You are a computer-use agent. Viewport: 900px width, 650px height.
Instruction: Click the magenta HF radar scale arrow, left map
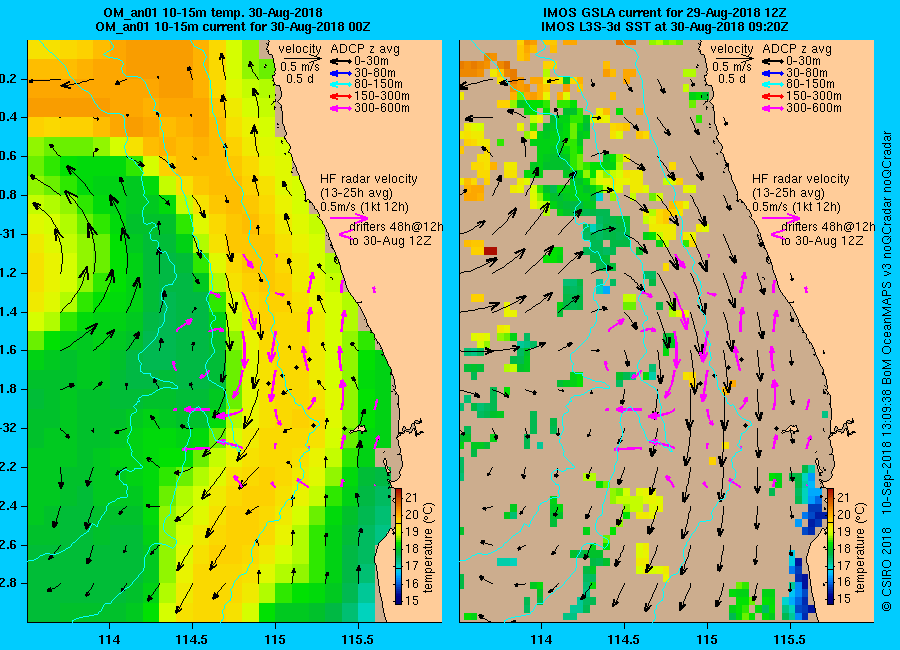[349, 218]
